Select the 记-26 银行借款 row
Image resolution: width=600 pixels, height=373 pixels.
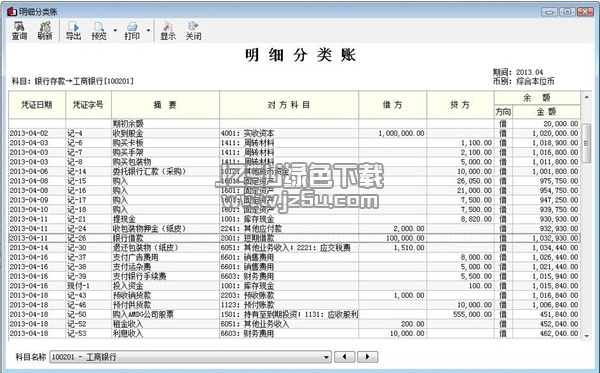pos(294,238)
